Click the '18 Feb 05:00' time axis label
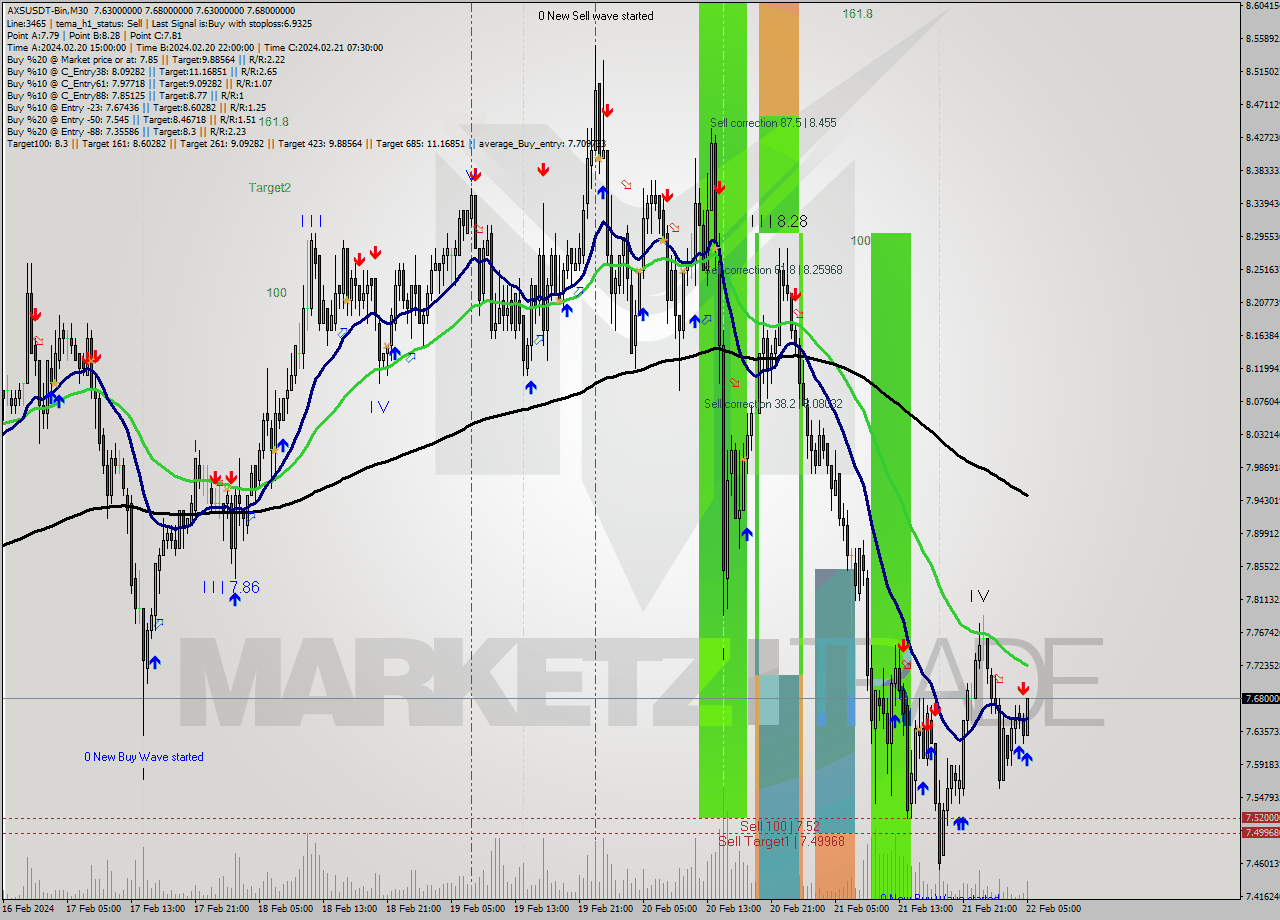 tap(286, 909)
